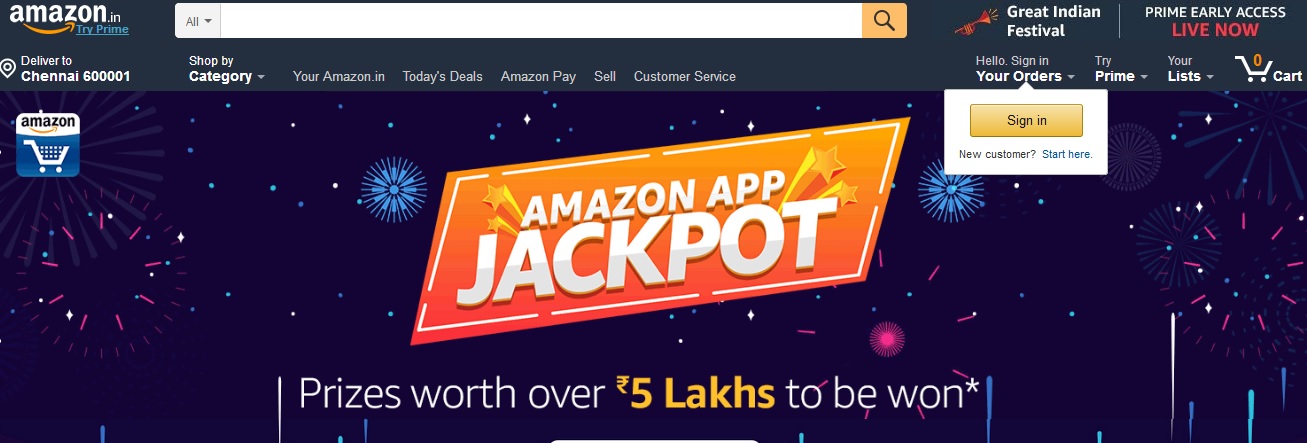Click the Great Indian Festival trumpet icon
Viewport: 1307px width, 443px height.
point(976,21)
